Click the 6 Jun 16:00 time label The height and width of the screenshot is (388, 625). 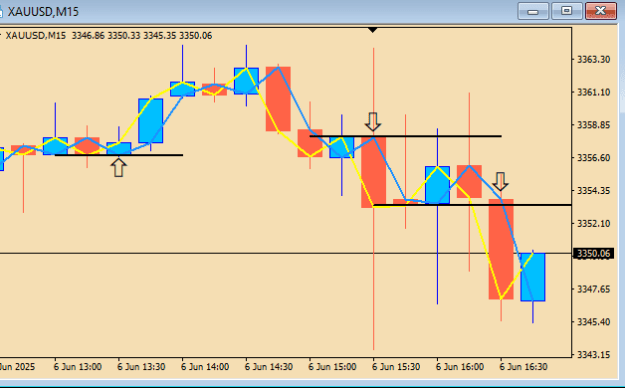pyautogui.click(x=460, y=366)
